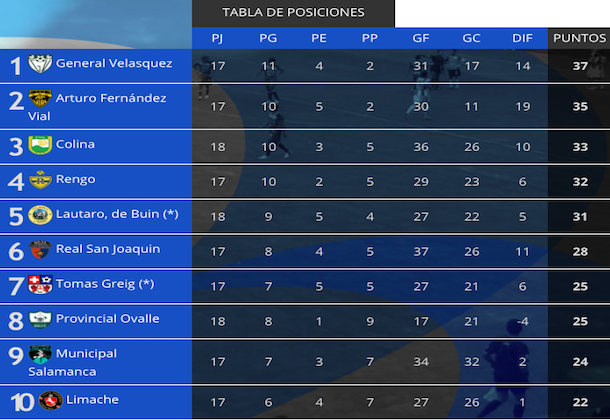Open the Real San Joaquin team link
The width and height of the screenshot is (610, 420).
tap(108, 249)
